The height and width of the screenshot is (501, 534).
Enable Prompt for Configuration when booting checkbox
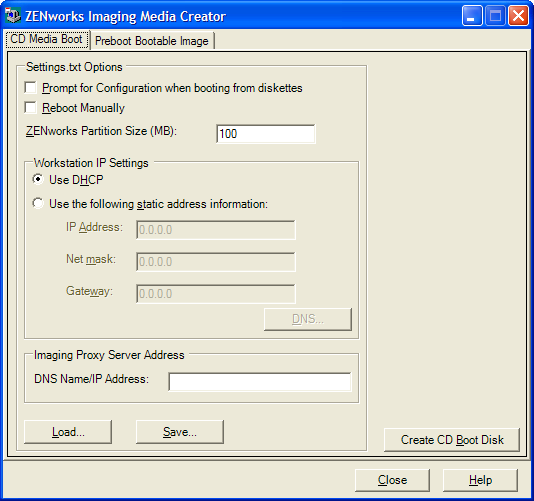[31, 88]
